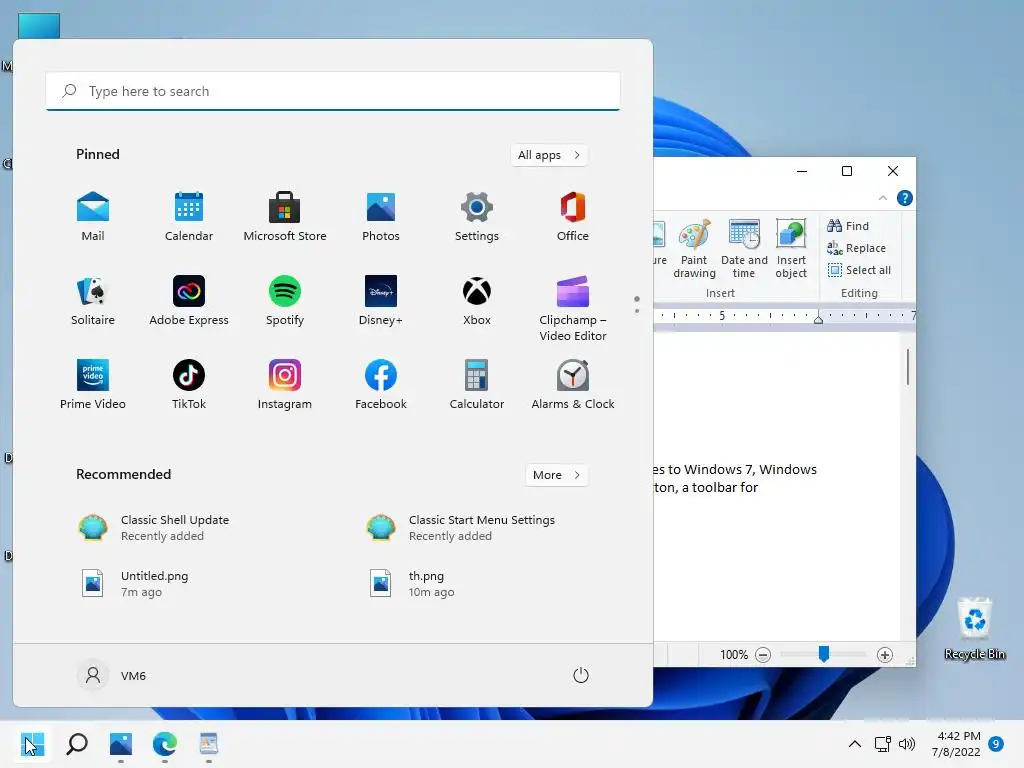
Task: Click Find in WordPad Editing group
Action: coord(848,226)
